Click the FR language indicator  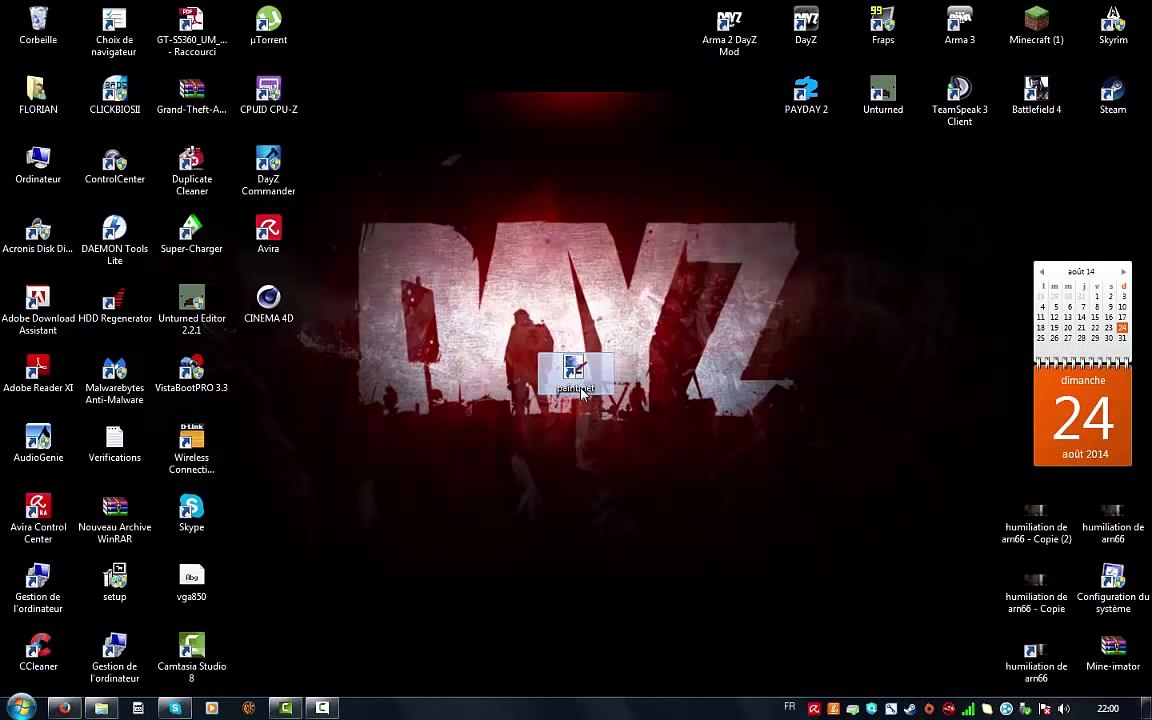click(x=790, y=707)
